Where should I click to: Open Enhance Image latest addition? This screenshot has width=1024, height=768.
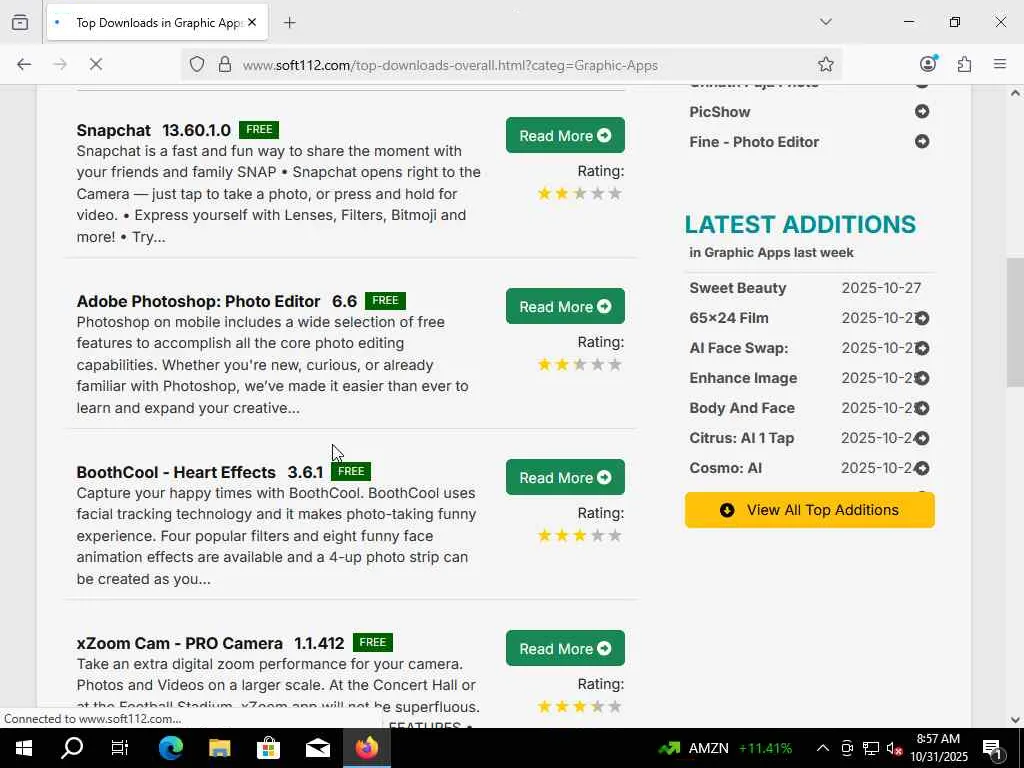click(x=743, y=378)
